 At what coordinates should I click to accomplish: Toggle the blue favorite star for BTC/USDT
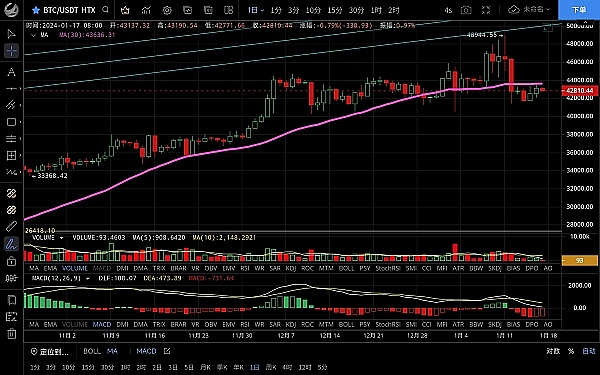(x=36, y=10)
